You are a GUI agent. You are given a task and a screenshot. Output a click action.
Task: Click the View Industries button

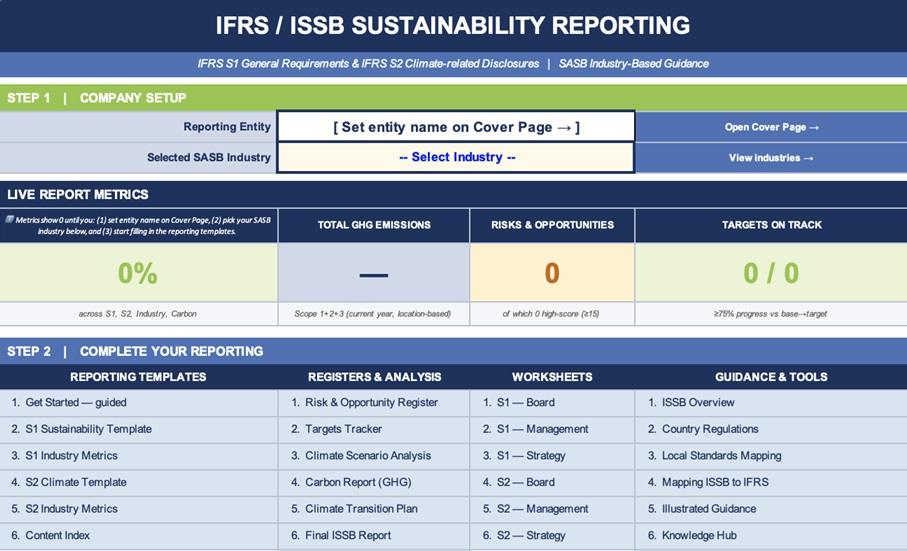click(771, 157)
